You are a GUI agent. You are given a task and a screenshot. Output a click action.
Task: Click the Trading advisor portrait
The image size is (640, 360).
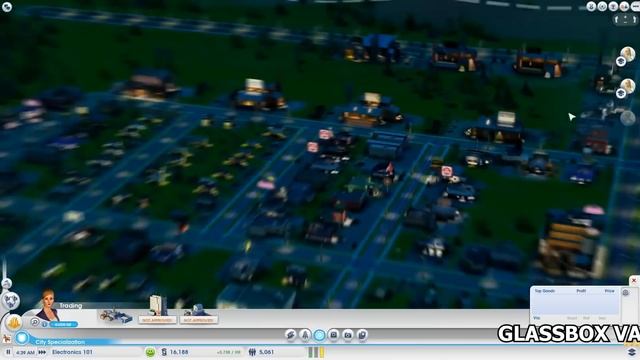point(48,305)
